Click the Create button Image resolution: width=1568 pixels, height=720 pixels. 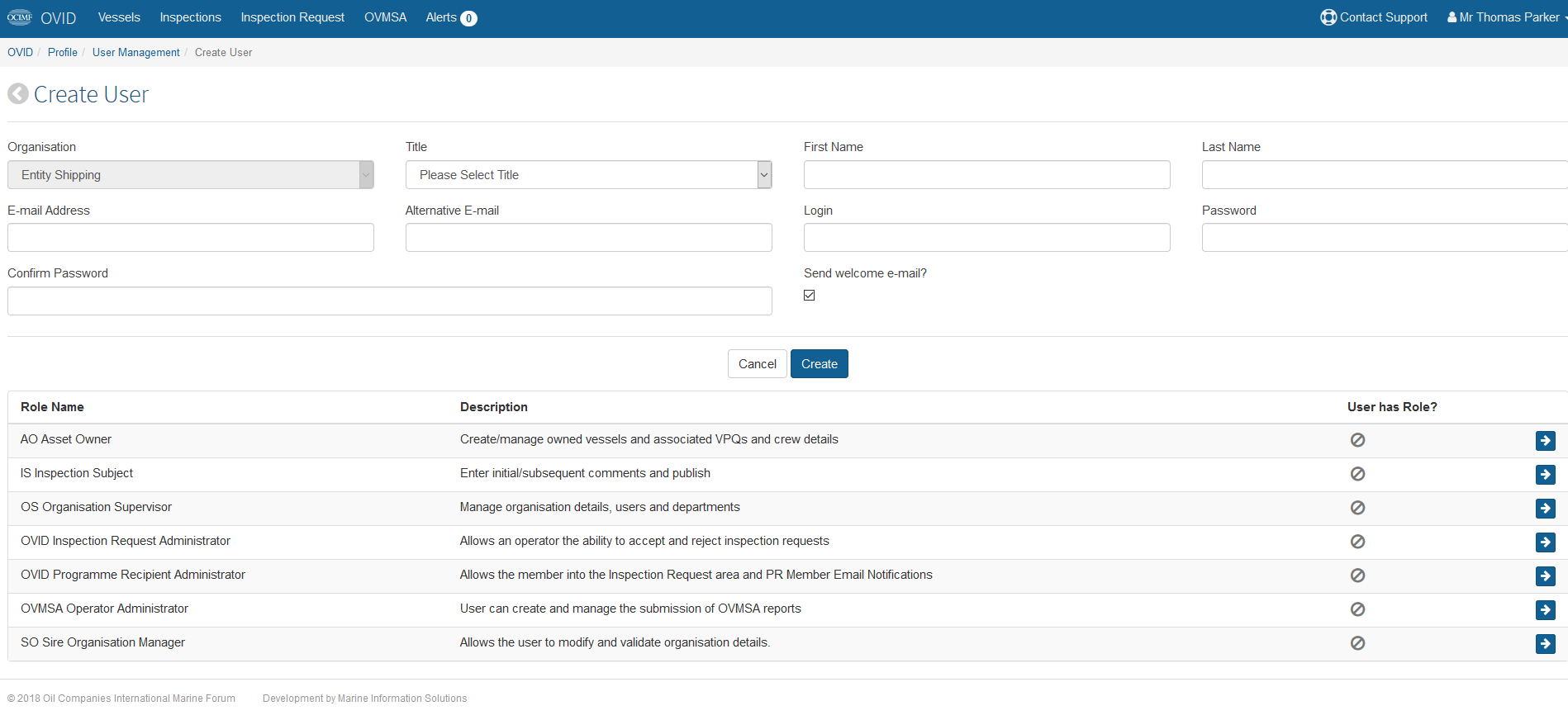[820, 364]
